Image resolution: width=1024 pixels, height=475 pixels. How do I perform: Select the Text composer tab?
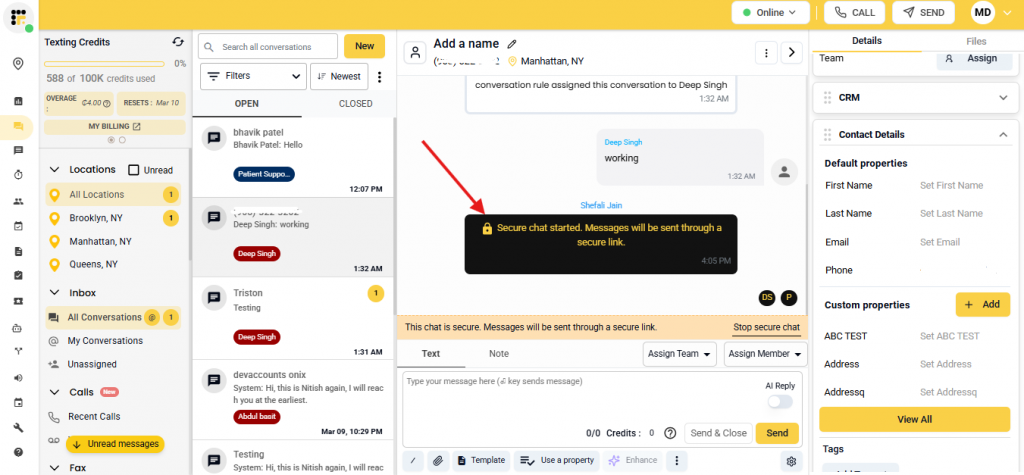pos(431,353)
